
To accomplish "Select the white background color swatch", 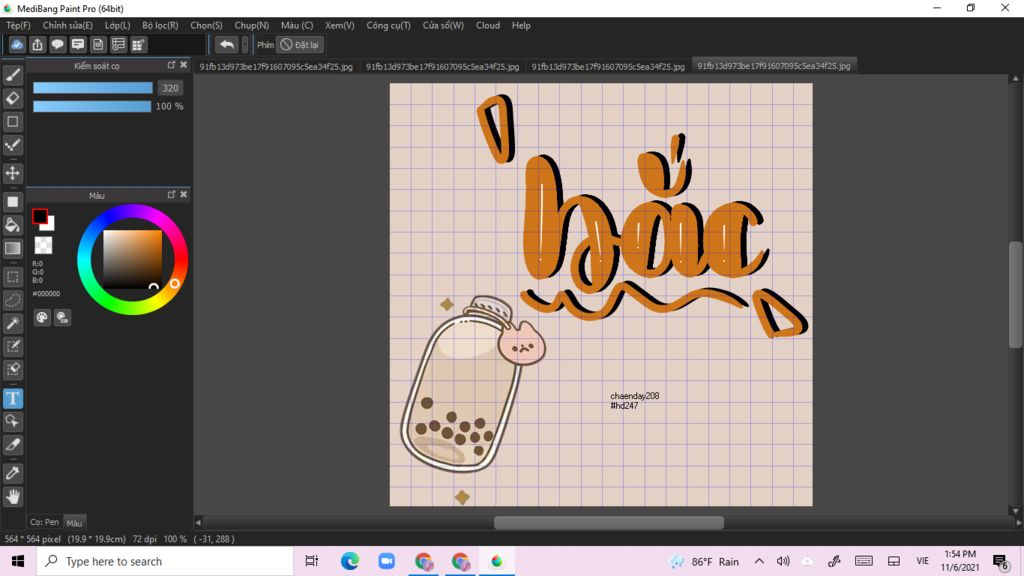I will [x=50, y=225].
